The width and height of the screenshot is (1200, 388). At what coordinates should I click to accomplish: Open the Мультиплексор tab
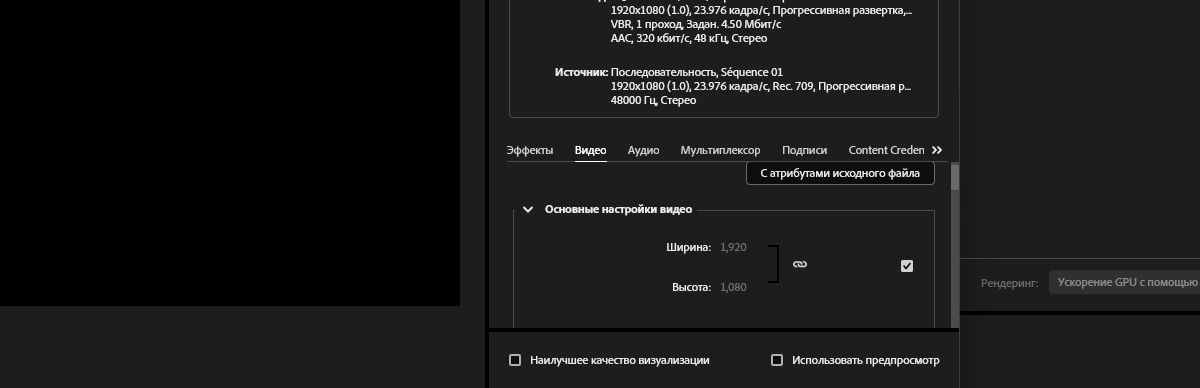pos(720,150)
